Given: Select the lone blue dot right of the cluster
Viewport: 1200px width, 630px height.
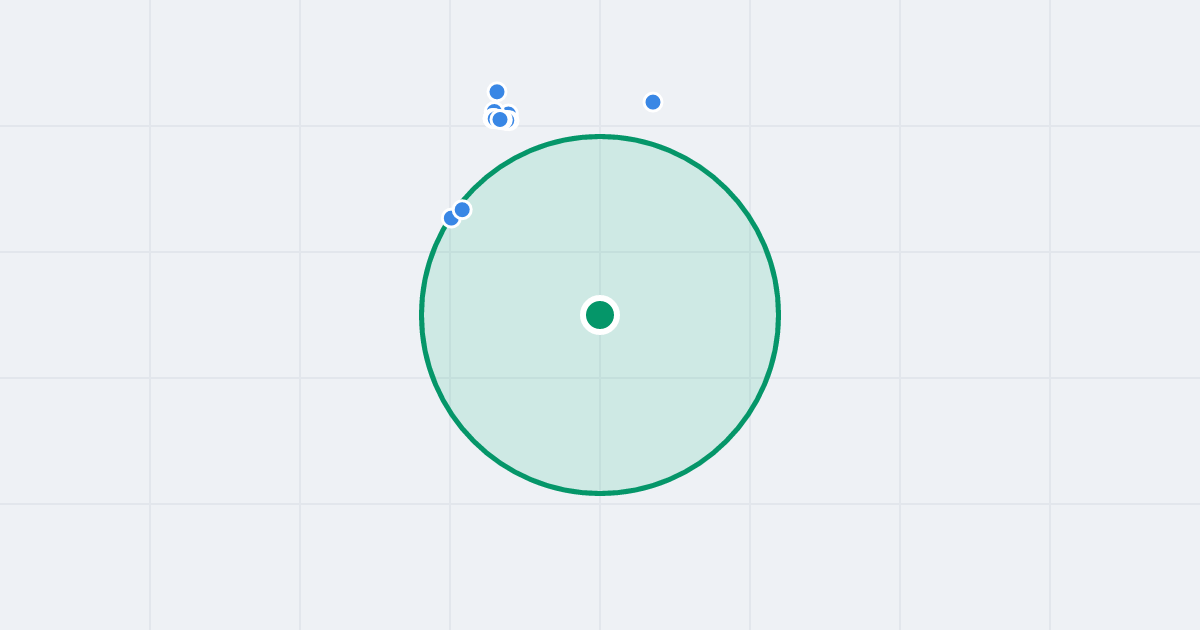Looking at the screenshot, I should (x=653, y=102).
